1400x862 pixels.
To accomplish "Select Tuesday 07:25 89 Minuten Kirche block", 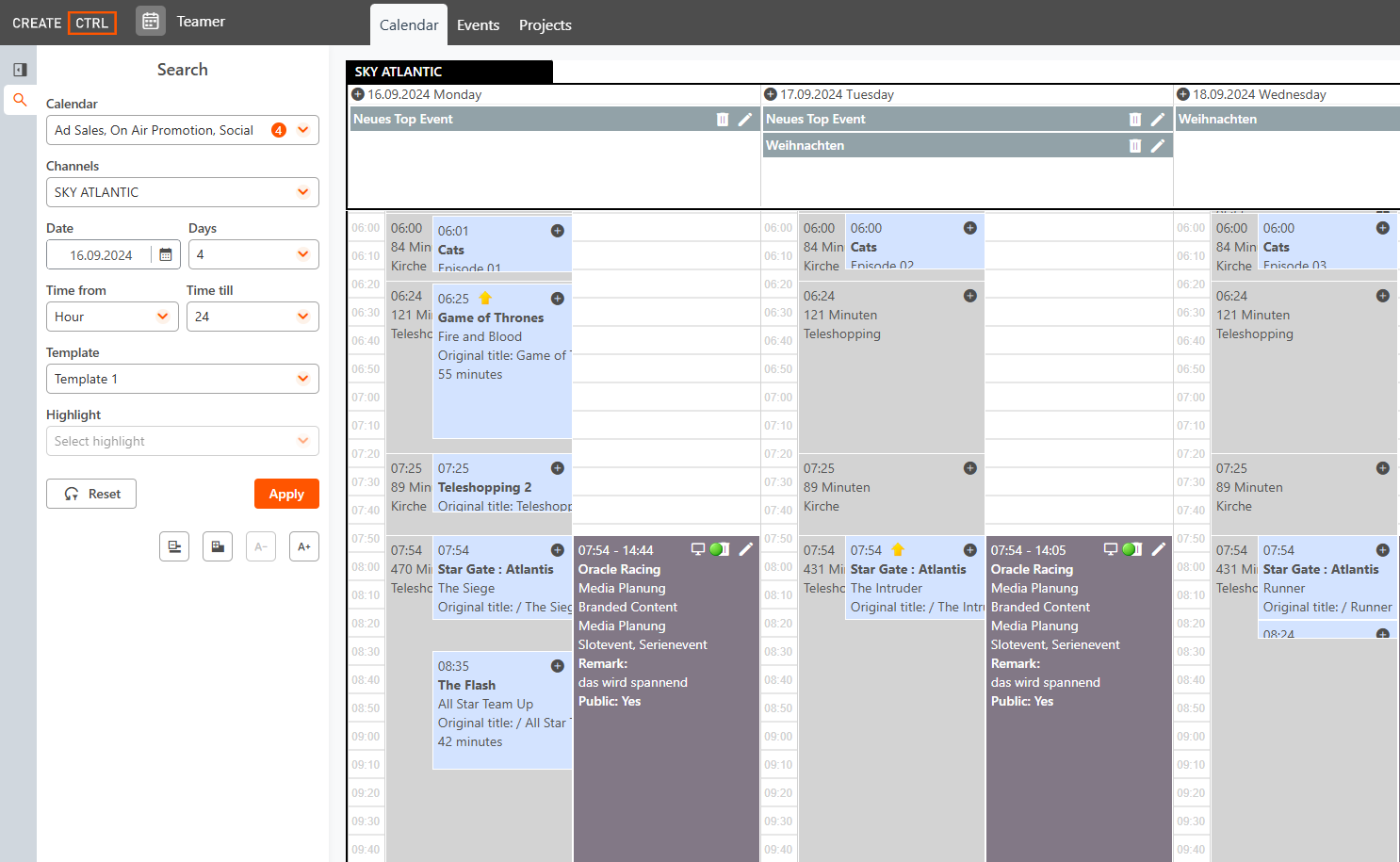I will [891, 493].
